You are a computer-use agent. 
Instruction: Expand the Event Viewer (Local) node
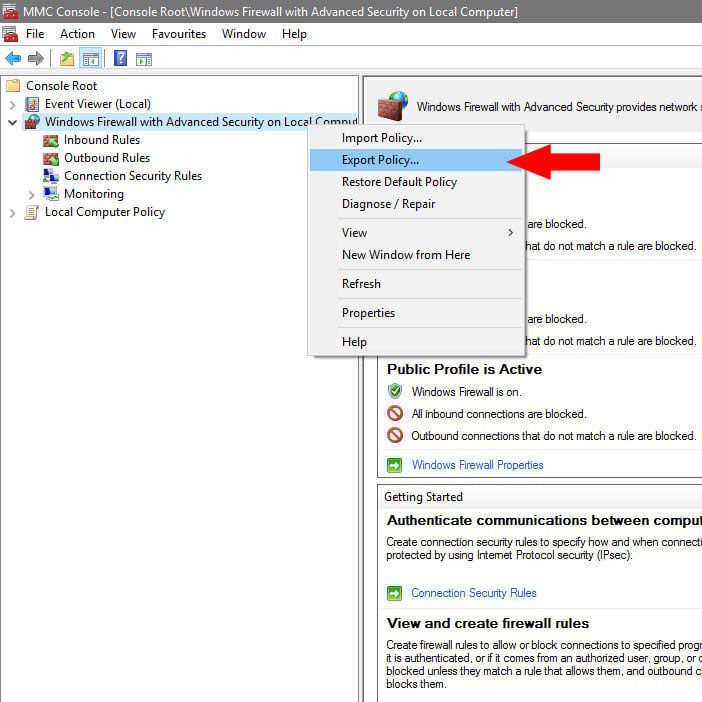13,105
